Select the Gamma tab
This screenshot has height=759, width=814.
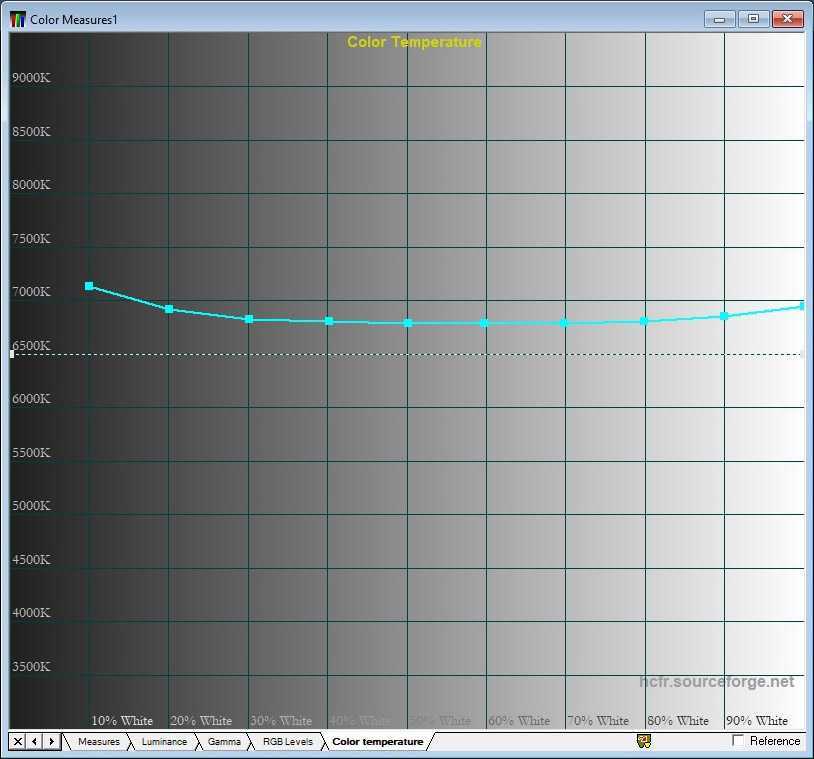pos(224,742)
